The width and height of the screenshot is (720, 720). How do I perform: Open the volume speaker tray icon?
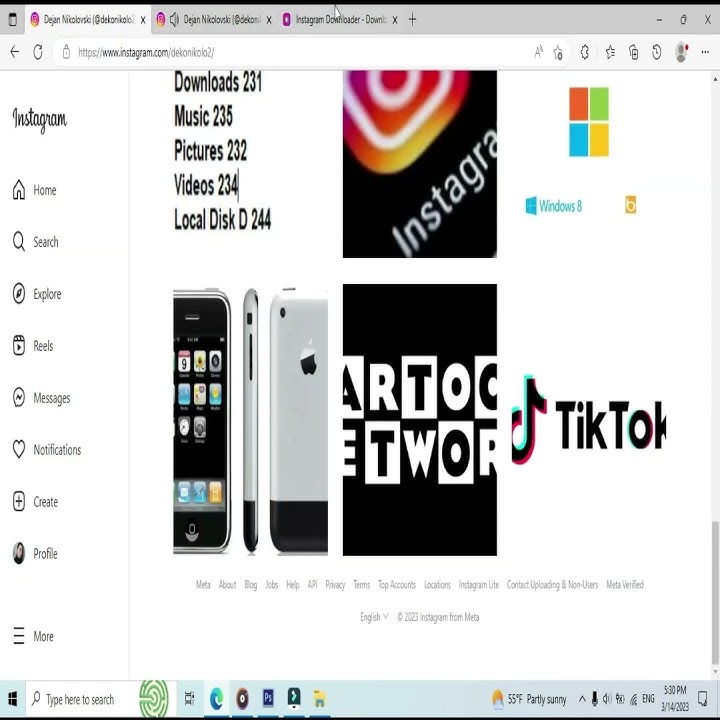607,699
